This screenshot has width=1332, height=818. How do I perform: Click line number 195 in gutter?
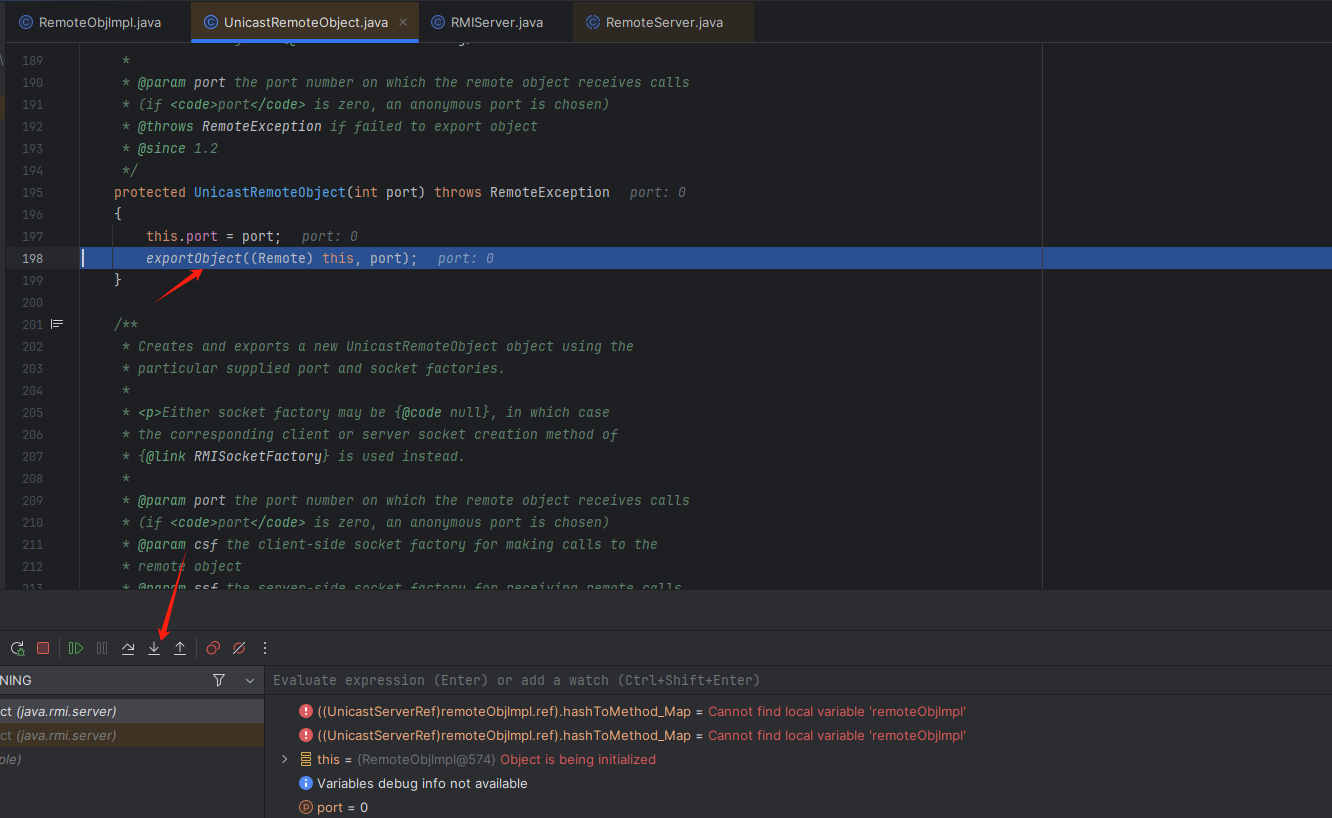32,192
